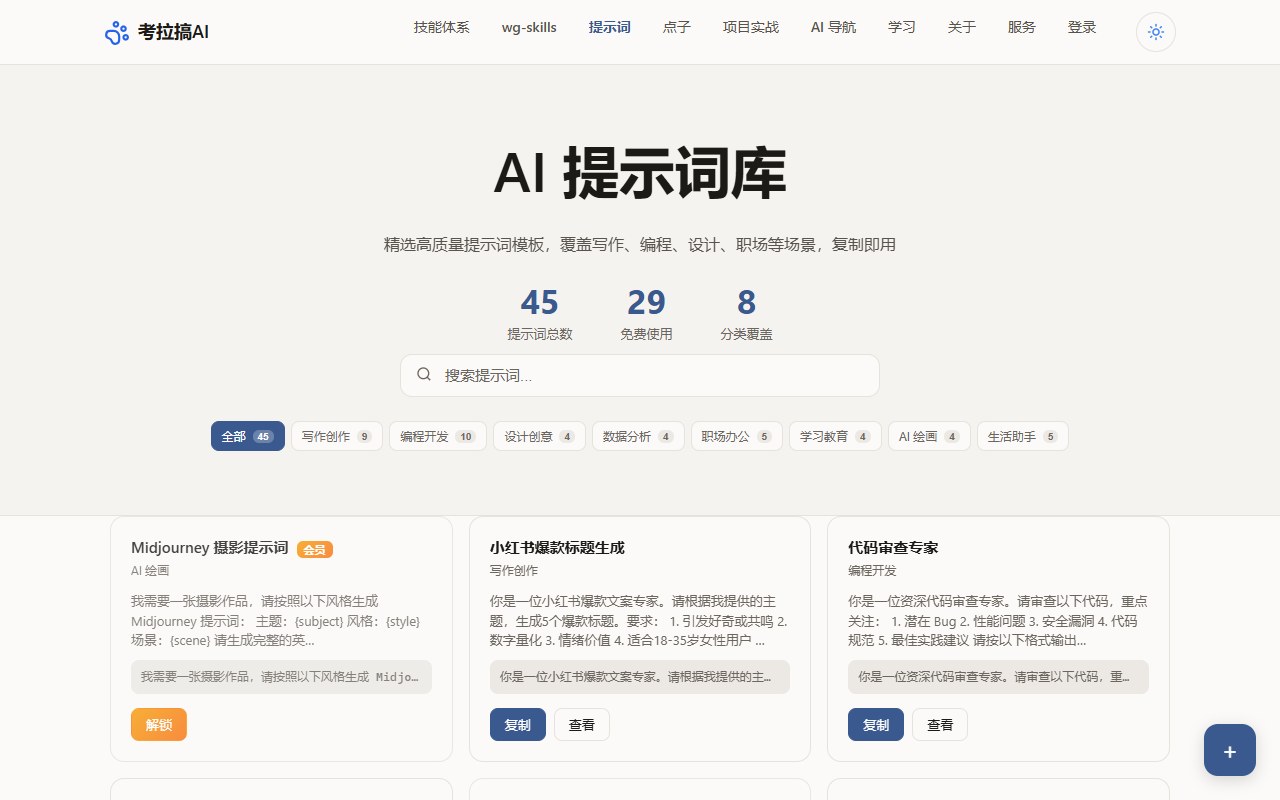Filter by 设计创意 category
The image size is (1280, 800).
(539, 436)
